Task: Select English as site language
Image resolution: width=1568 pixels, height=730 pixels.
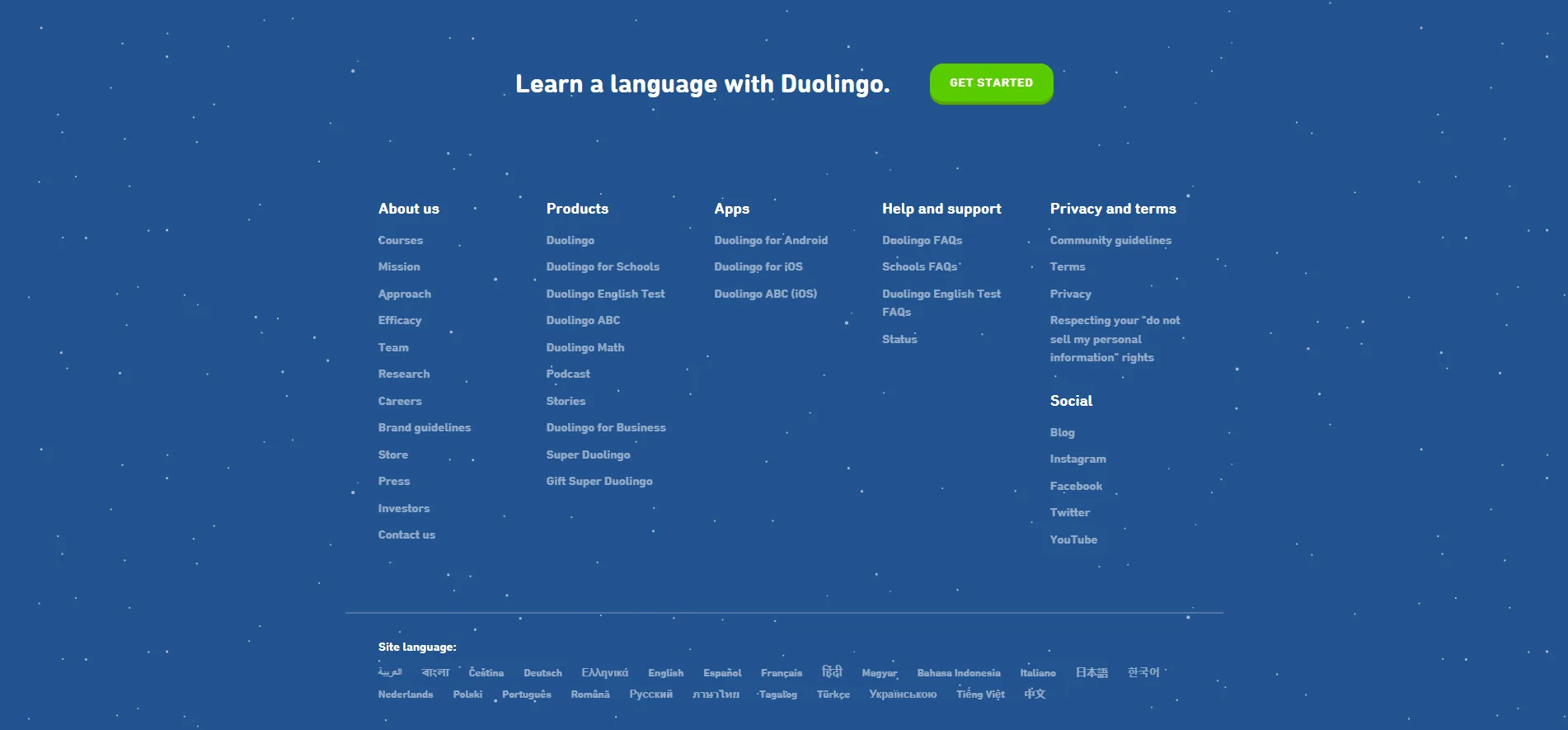Action: pos(665,673)
